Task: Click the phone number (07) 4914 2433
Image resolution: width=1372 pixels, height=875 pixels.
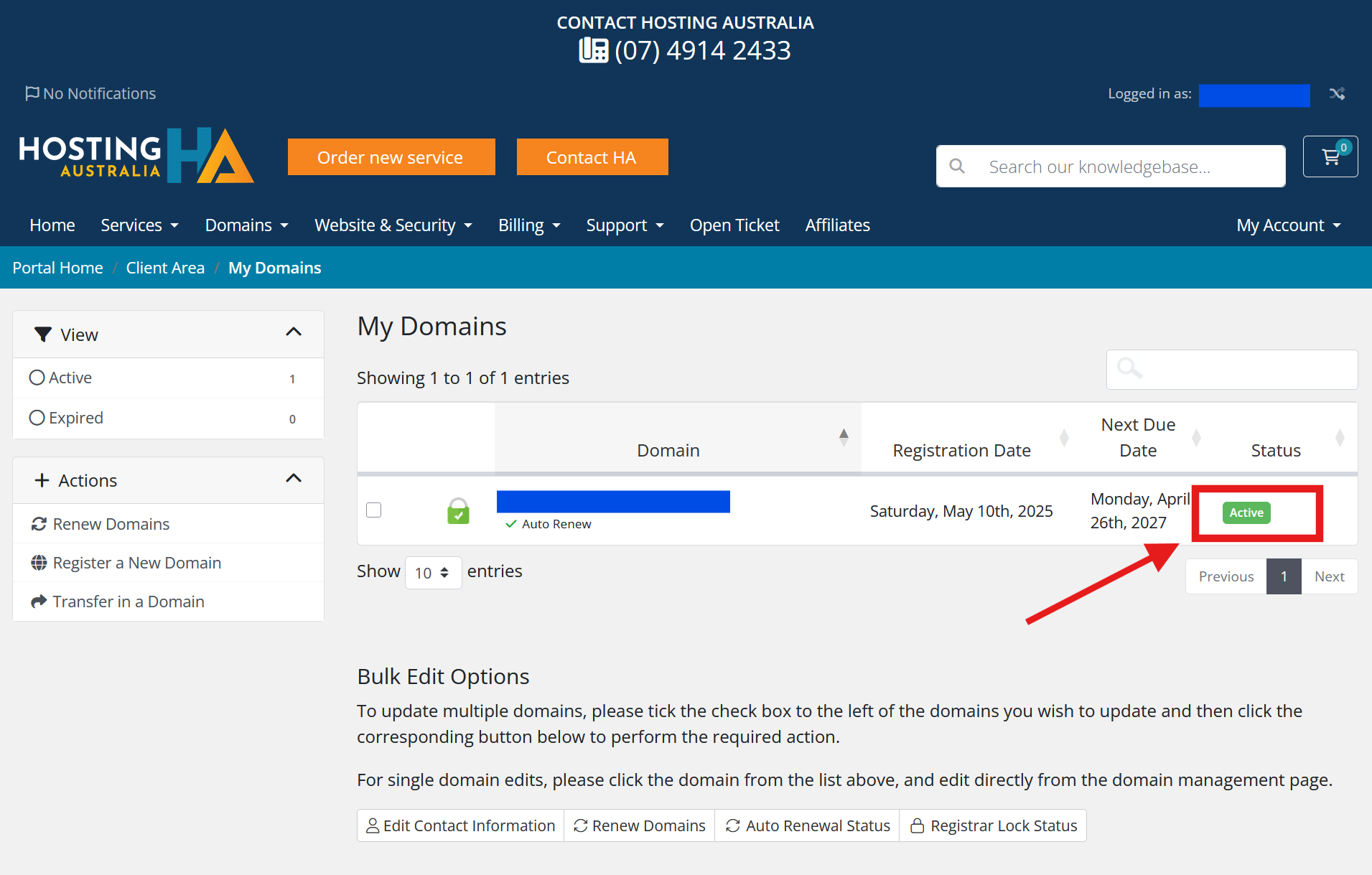Action: 702,50
